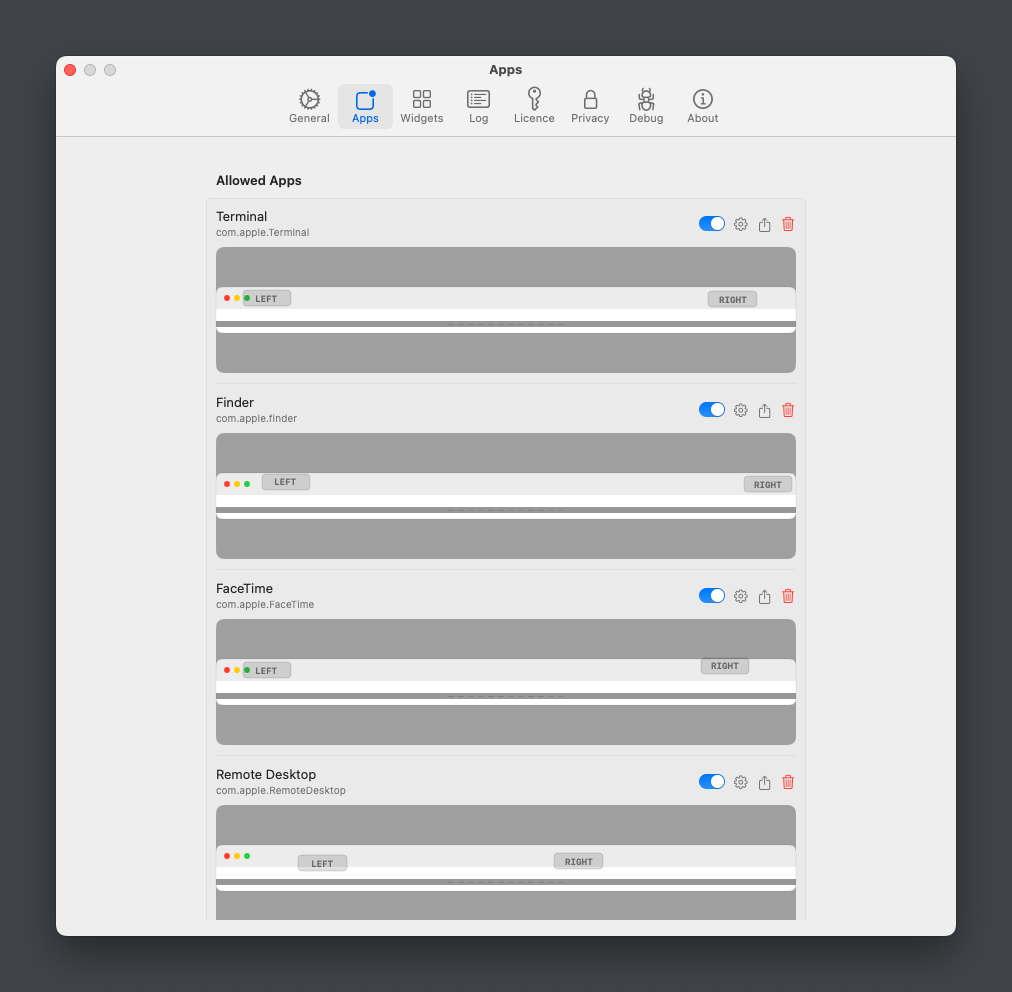Viewport: 1012px width, 992px height.
Task: Share the Remote Desktop configuration
Action: click(x=764, y=782)
